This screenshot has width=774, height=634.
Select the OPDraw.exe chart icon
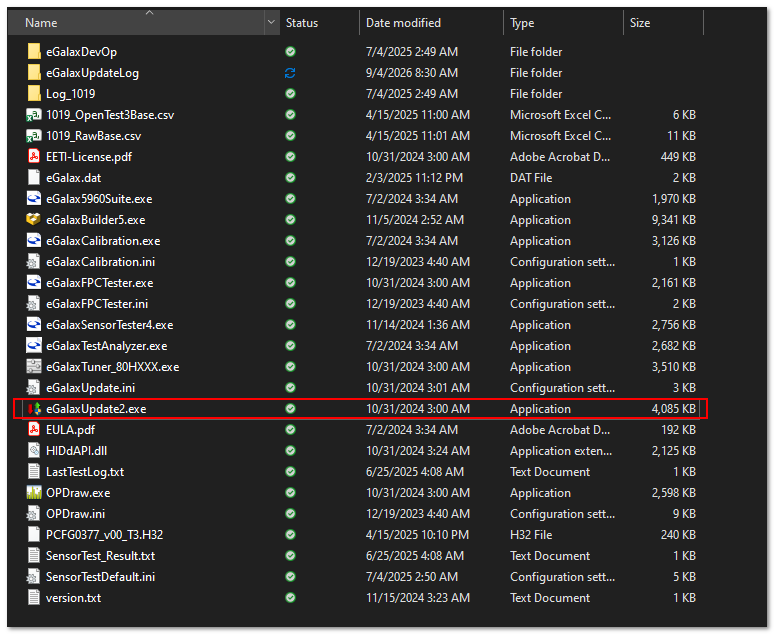[x=34, y=493]
